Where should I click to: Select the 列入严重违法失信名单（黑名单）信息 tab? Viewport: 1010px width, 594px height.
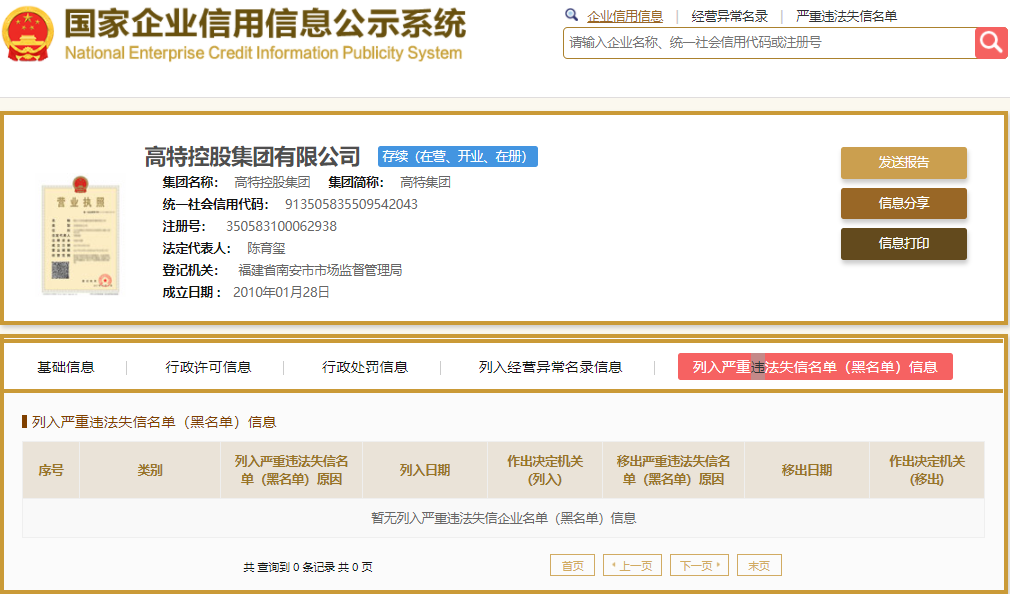pyautogui.click(x=815, y=367)
